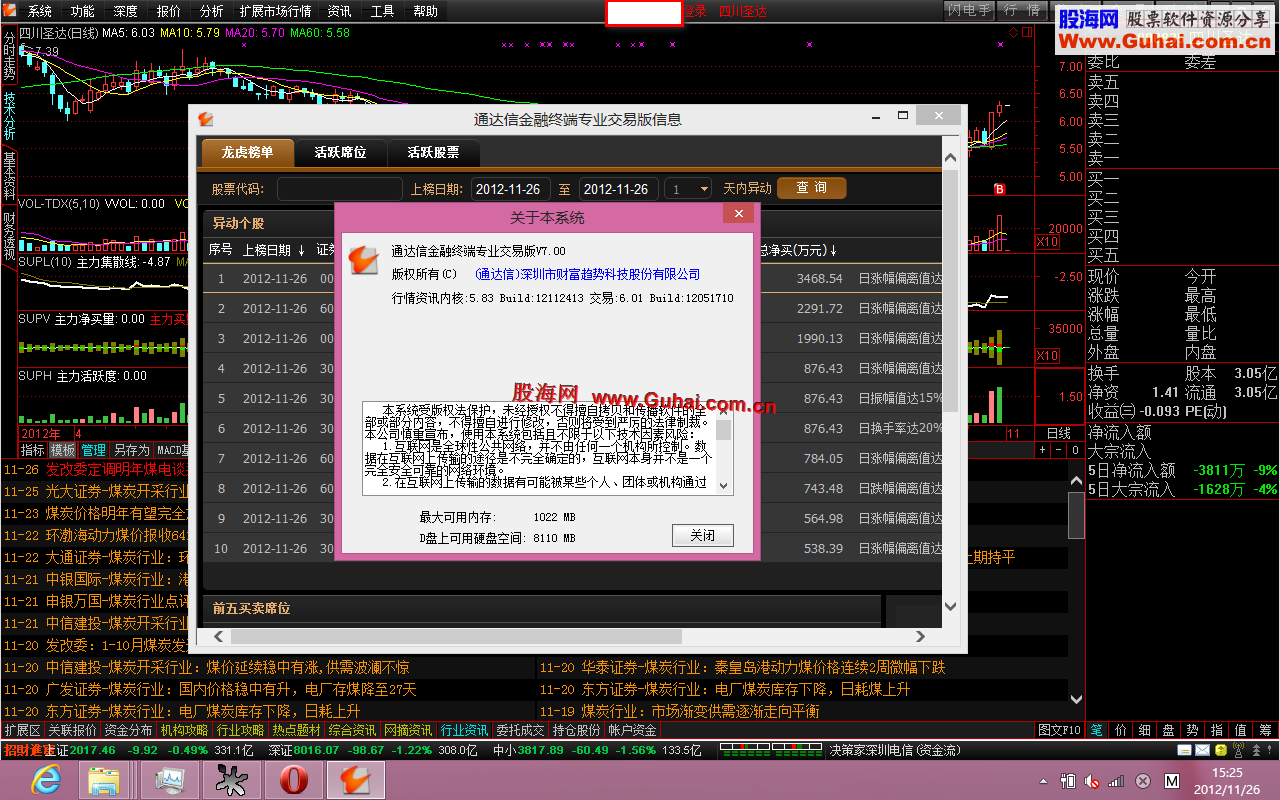Open the spider-shaped taskbar application
The width and height of the screenshot is (1280, 800).
[231, 779]
